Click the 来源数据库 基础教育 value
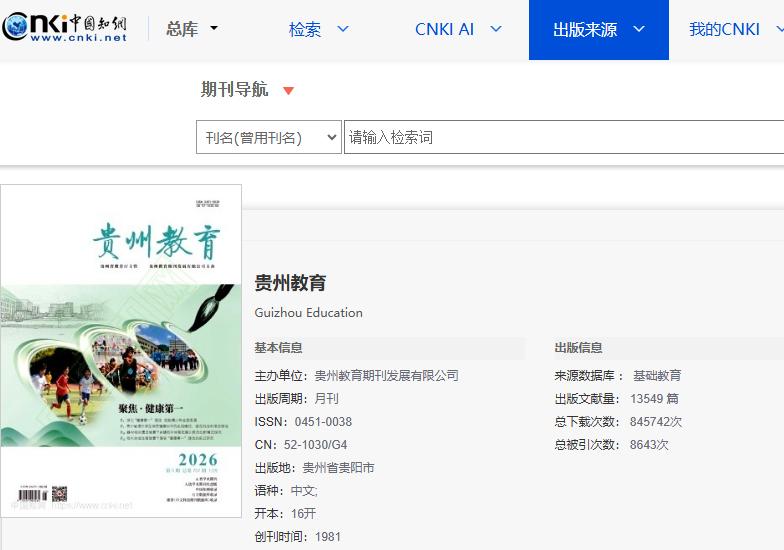The image size is (784, 550). point(657,376)
